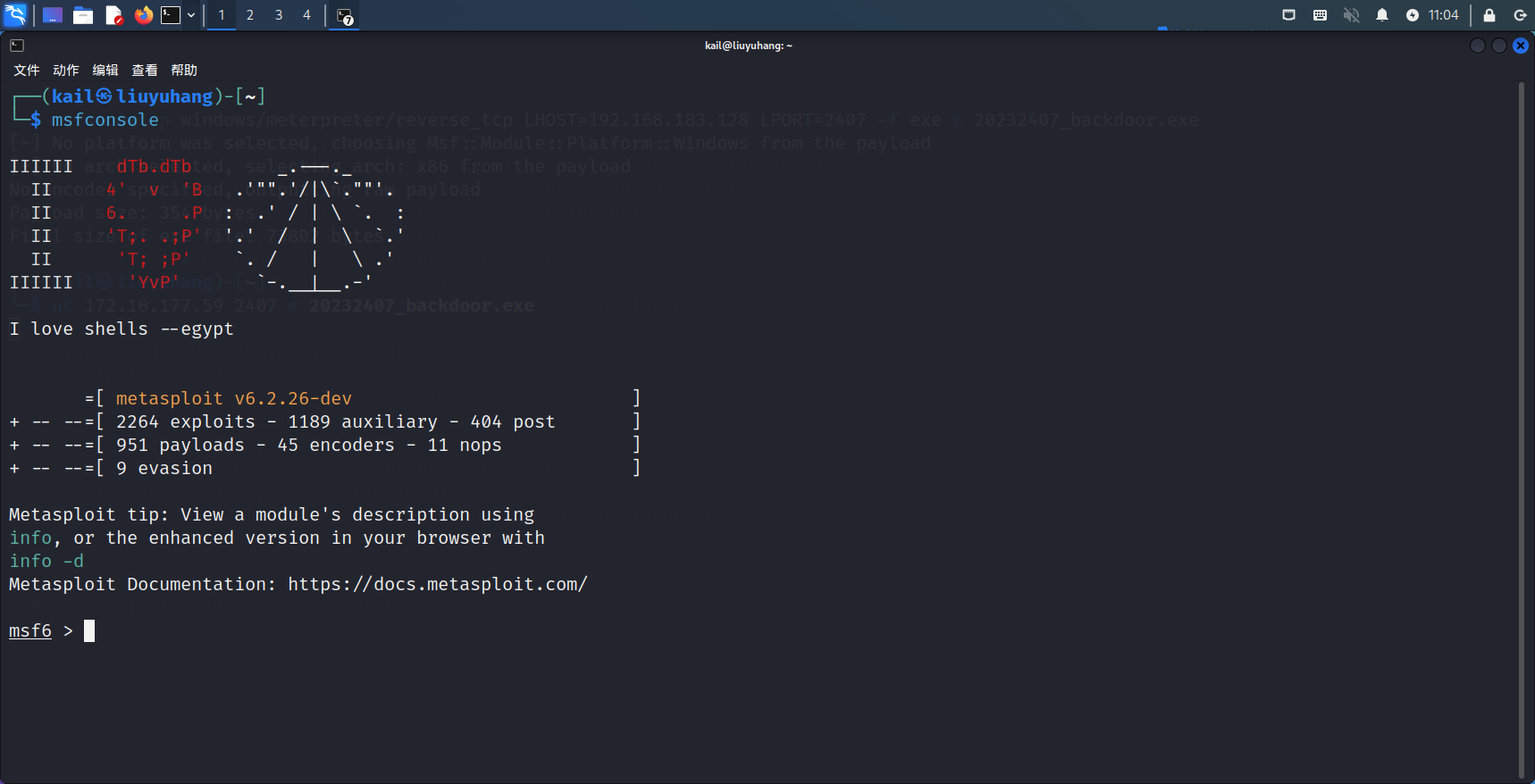Click the 'msf6' underlined prompt label

[x=30, y=631]
